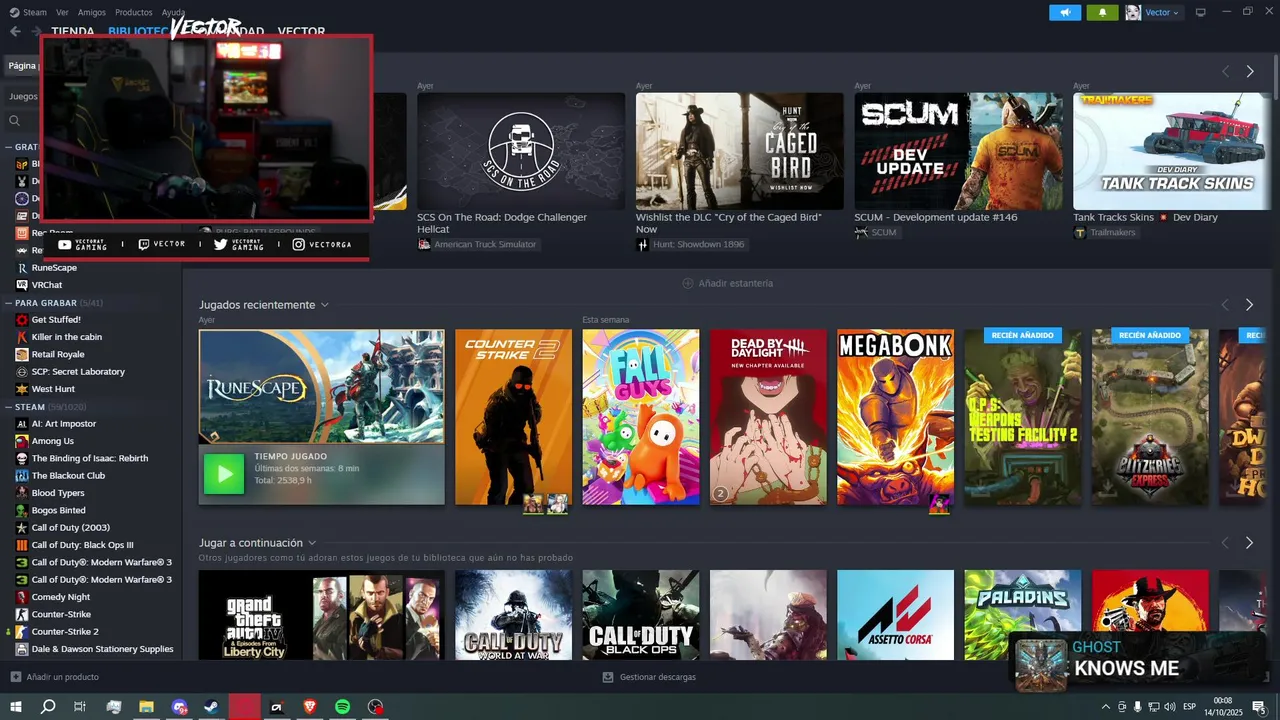
Task: Select SCP: Secret Laboratory in sidebar
Action: tap(78, 372)
